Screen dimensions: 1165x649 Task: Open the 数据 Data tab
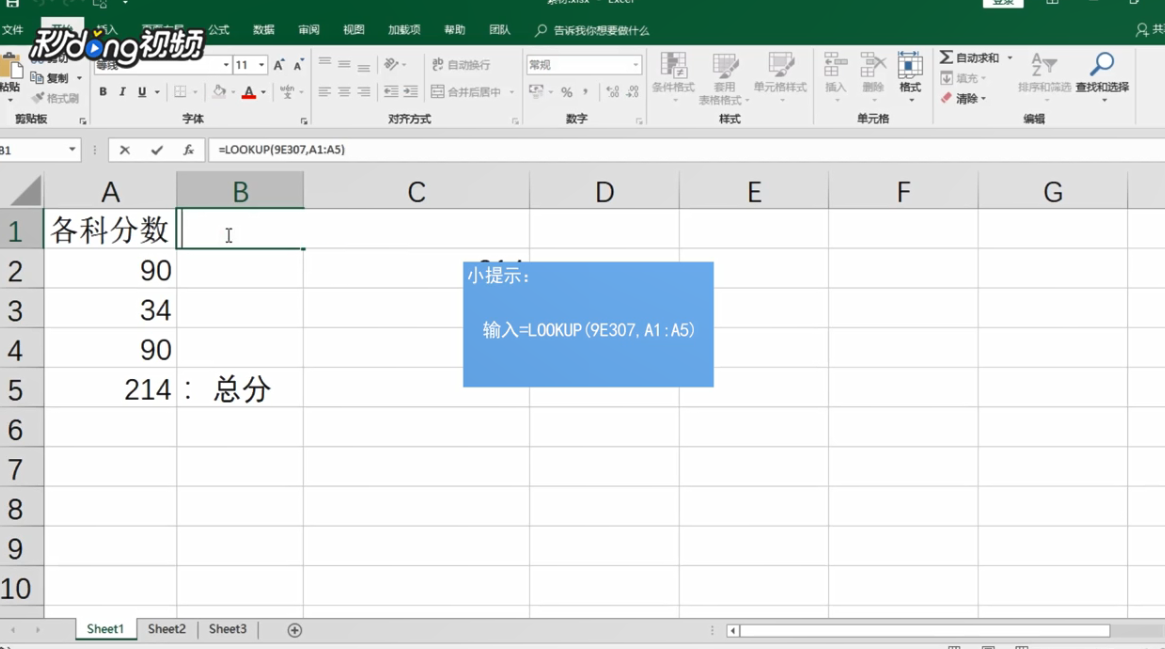(x=264, y=30)
